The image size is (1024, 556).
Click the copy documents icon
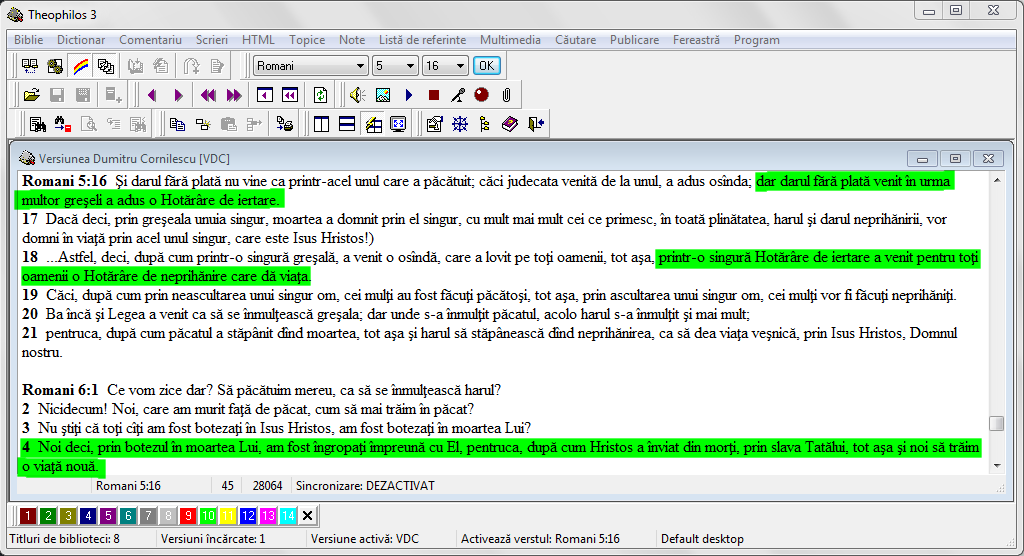[177, 124]
